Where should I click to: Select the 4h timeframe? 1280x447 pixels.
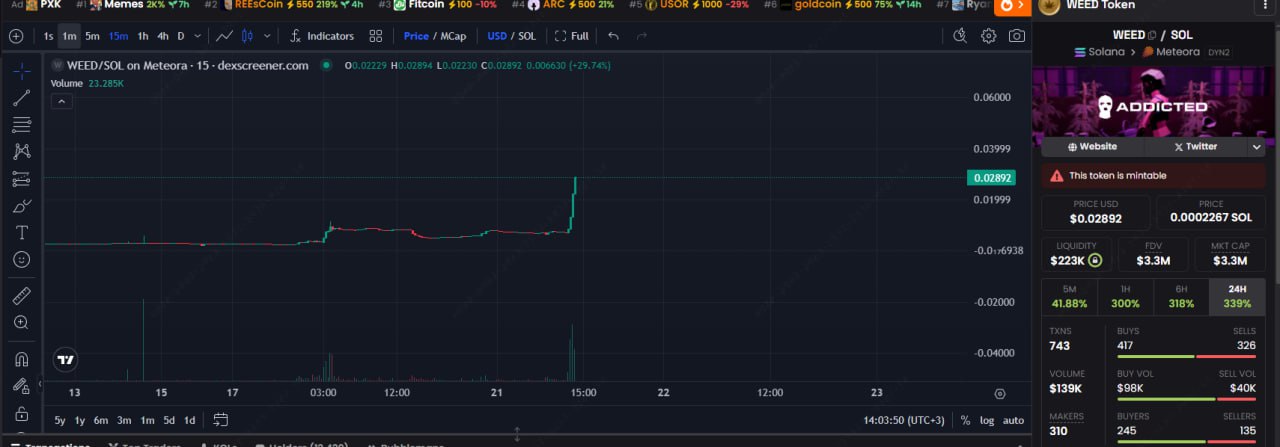[163, 36]
